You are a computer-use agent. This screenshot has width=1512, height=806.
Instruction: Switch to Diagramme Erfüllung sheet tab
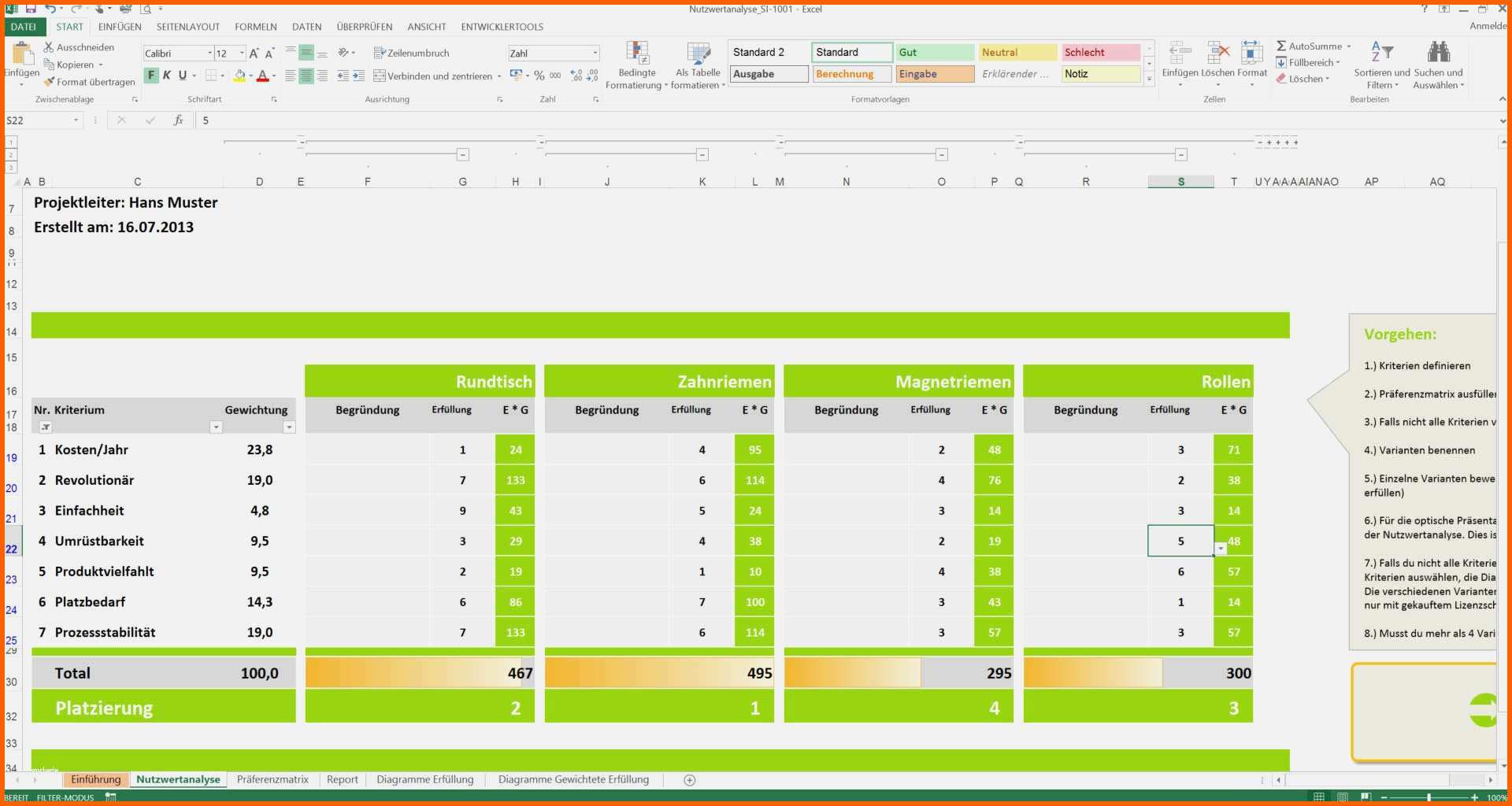tap(425, 780)
